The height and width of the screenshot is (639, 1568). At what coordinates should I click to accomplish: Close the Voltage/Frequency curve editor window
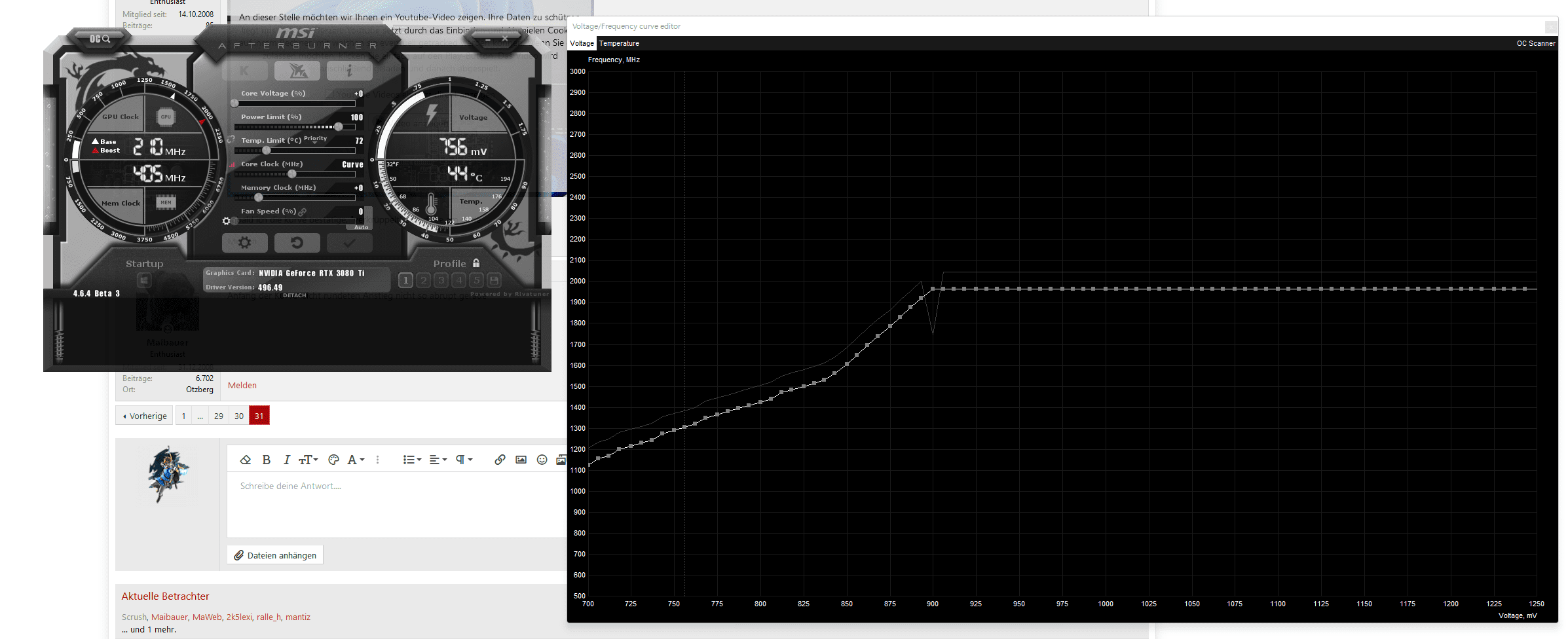(x=1550, y=26)
